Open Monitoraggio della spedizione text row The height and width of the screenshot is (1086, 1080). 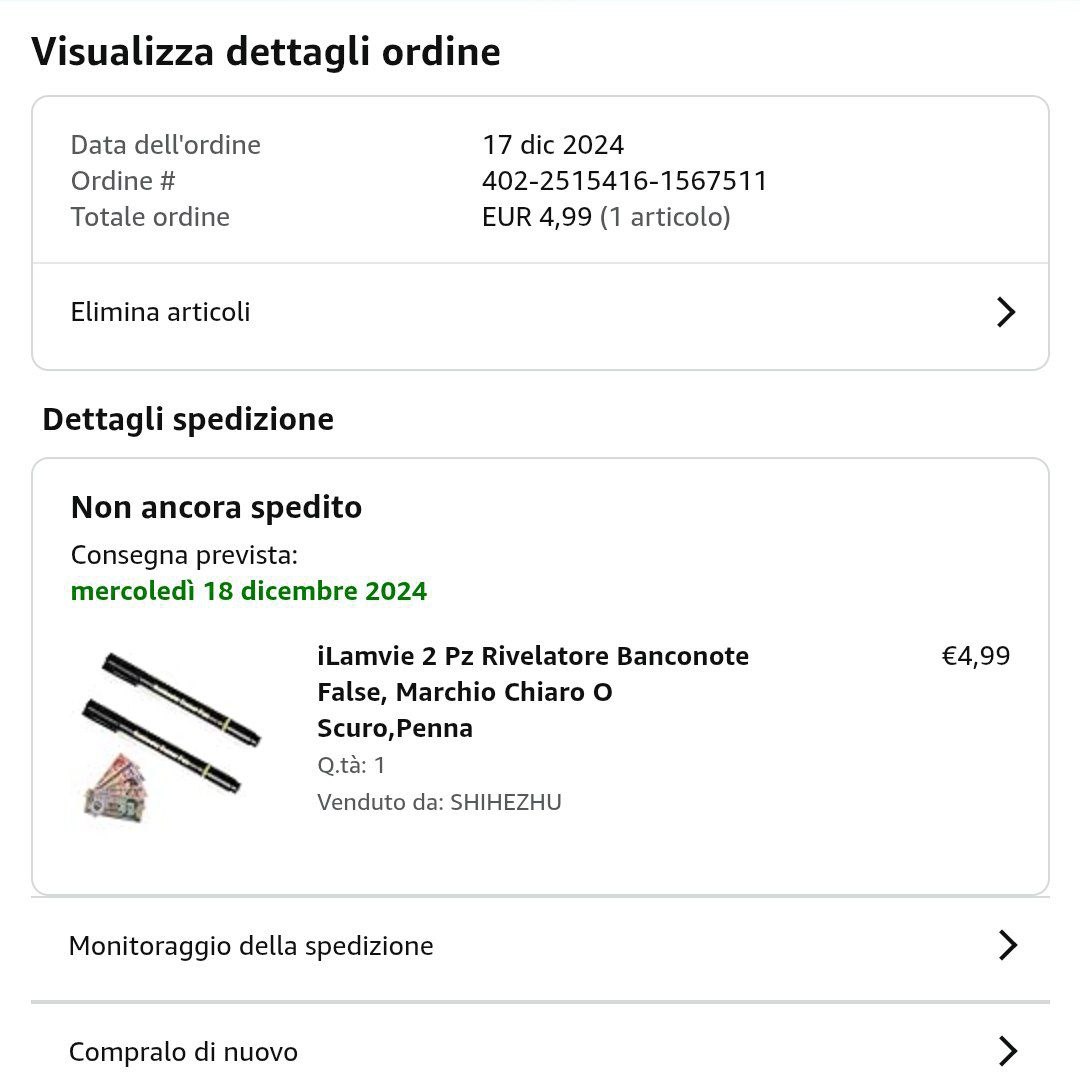click(540, 946)
